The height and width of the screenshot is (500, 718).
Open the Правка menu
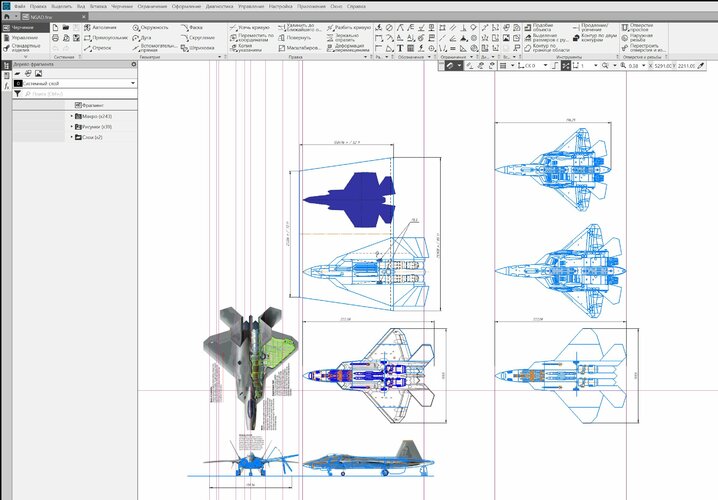38,6
